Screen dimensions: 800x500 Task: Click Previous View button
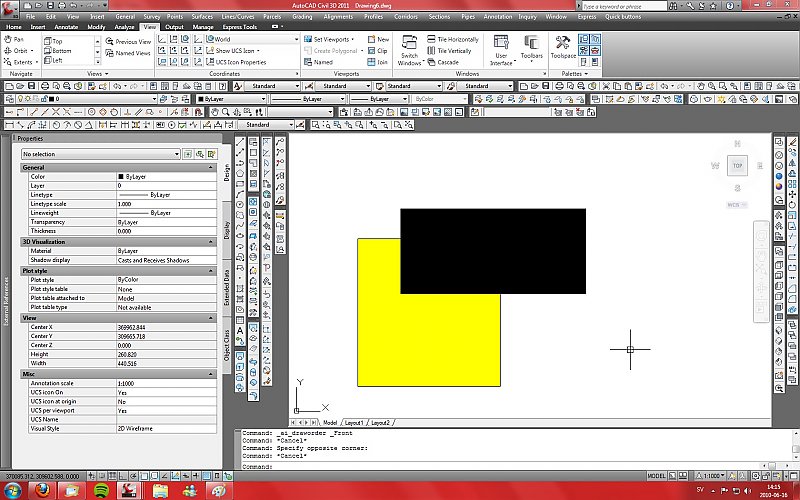(128, 41)
